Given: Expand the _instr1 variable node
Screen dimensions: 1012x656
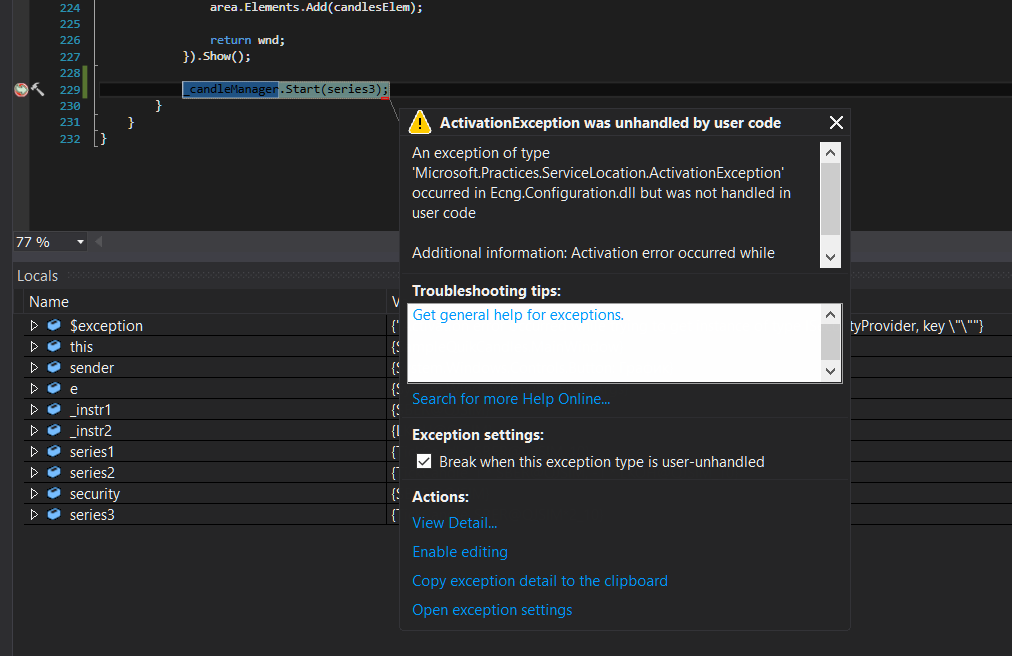Looking at the screenshot, I should click(34, 410).
